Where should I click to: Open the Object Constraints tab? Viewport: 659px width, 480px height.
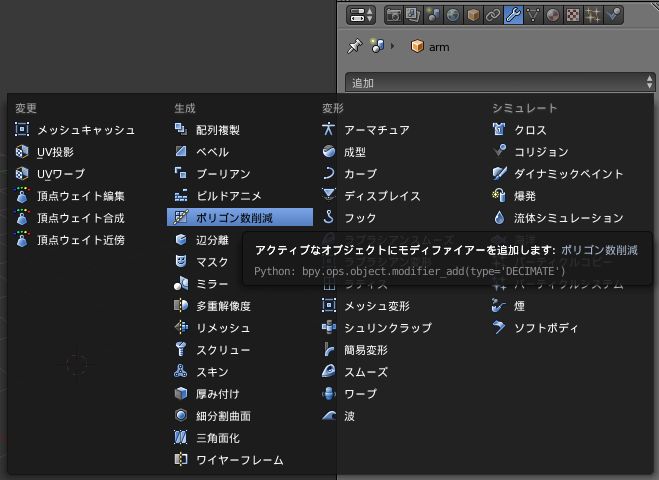tap(492, 15)
